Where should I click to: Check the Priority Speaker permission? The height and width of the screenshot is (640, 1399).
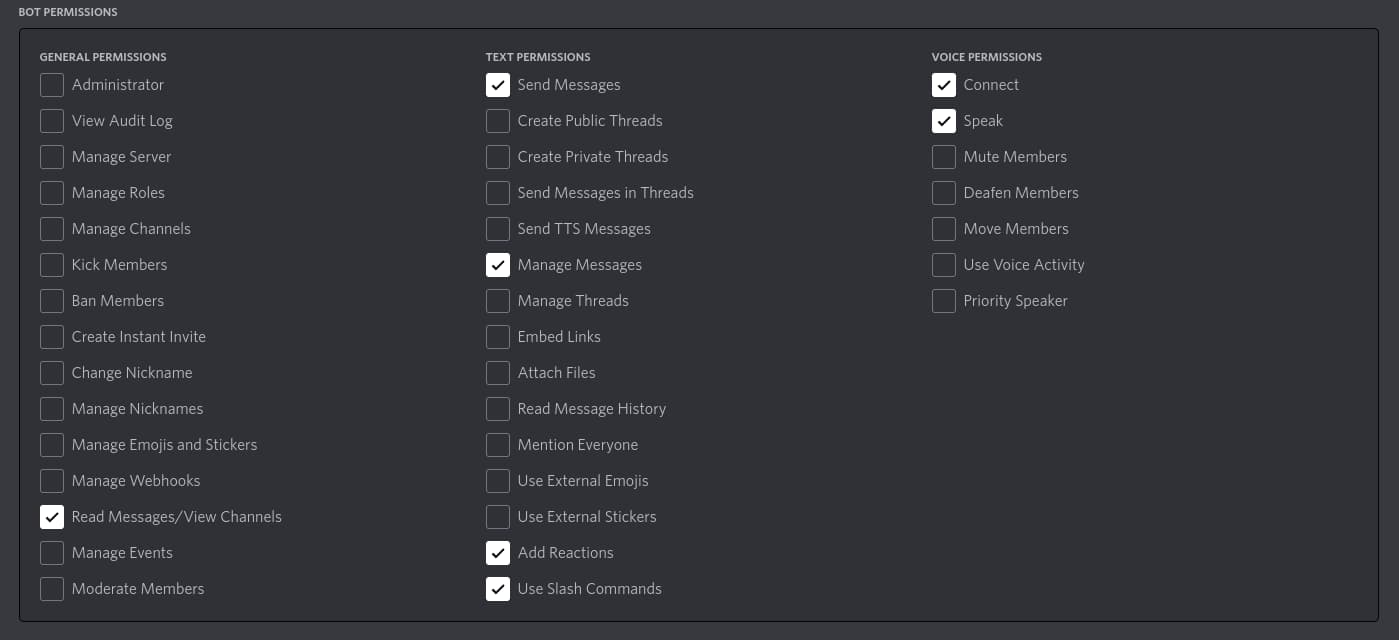944,301
